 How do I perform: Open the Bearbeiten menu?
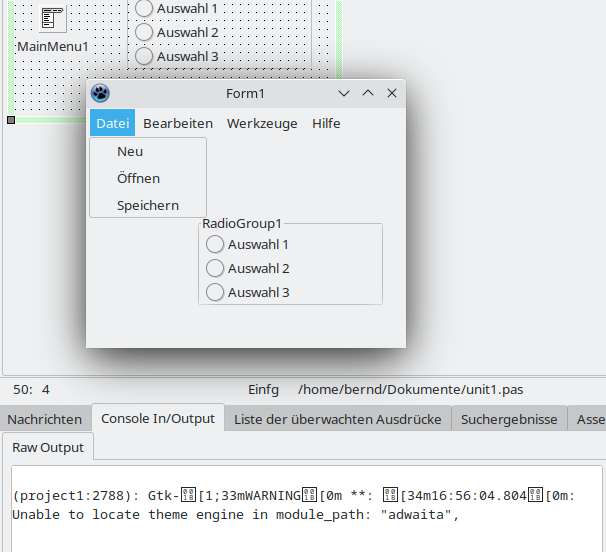(x=178, y=123)
